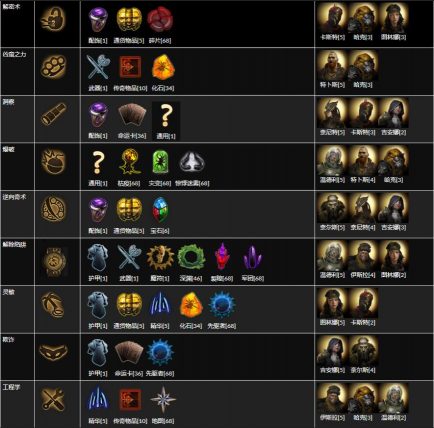
Task: Click the green bestiary jar reward icon
Action: (160, 162)
